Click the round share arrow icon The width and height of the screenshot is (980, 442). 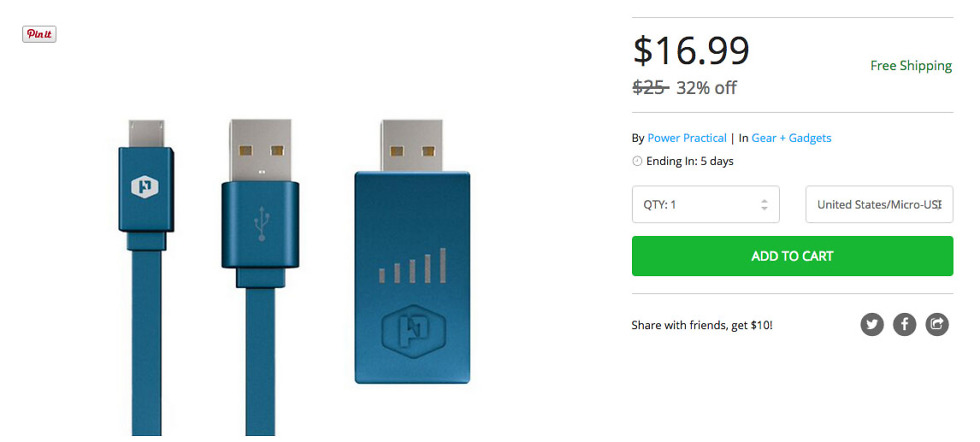tap(937, 324)
